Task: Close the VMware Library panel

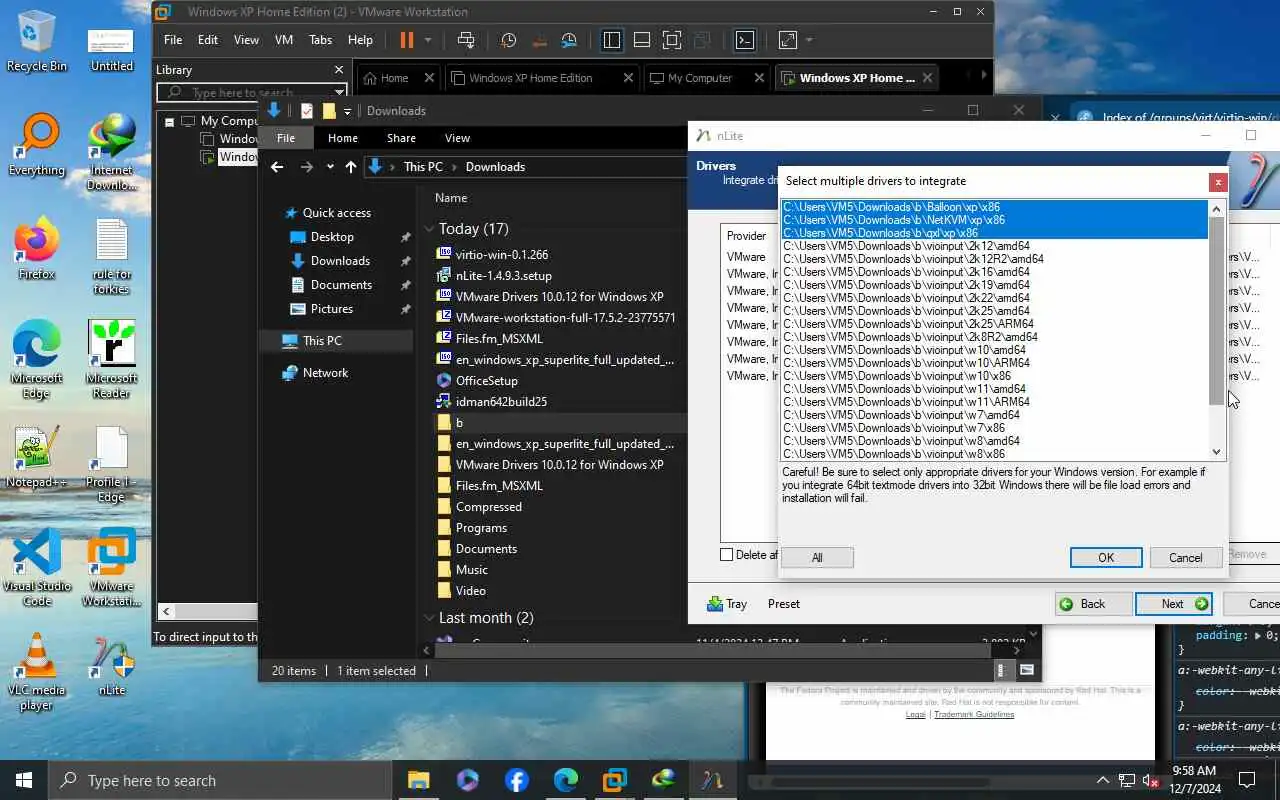Action: pyautogui.click(x=339, y=70)
